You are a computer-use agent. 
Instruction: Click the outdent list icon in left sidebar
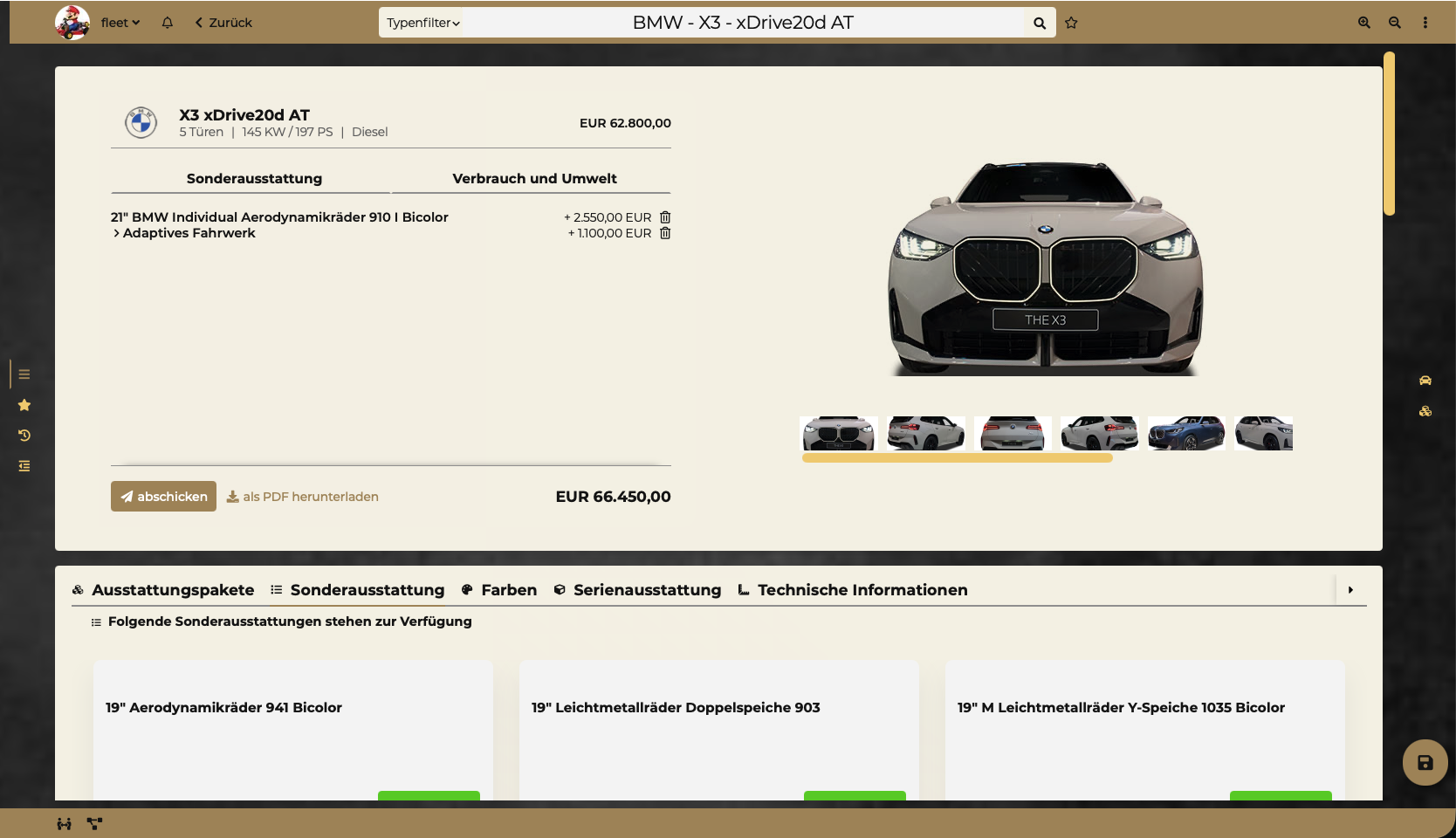24,466
